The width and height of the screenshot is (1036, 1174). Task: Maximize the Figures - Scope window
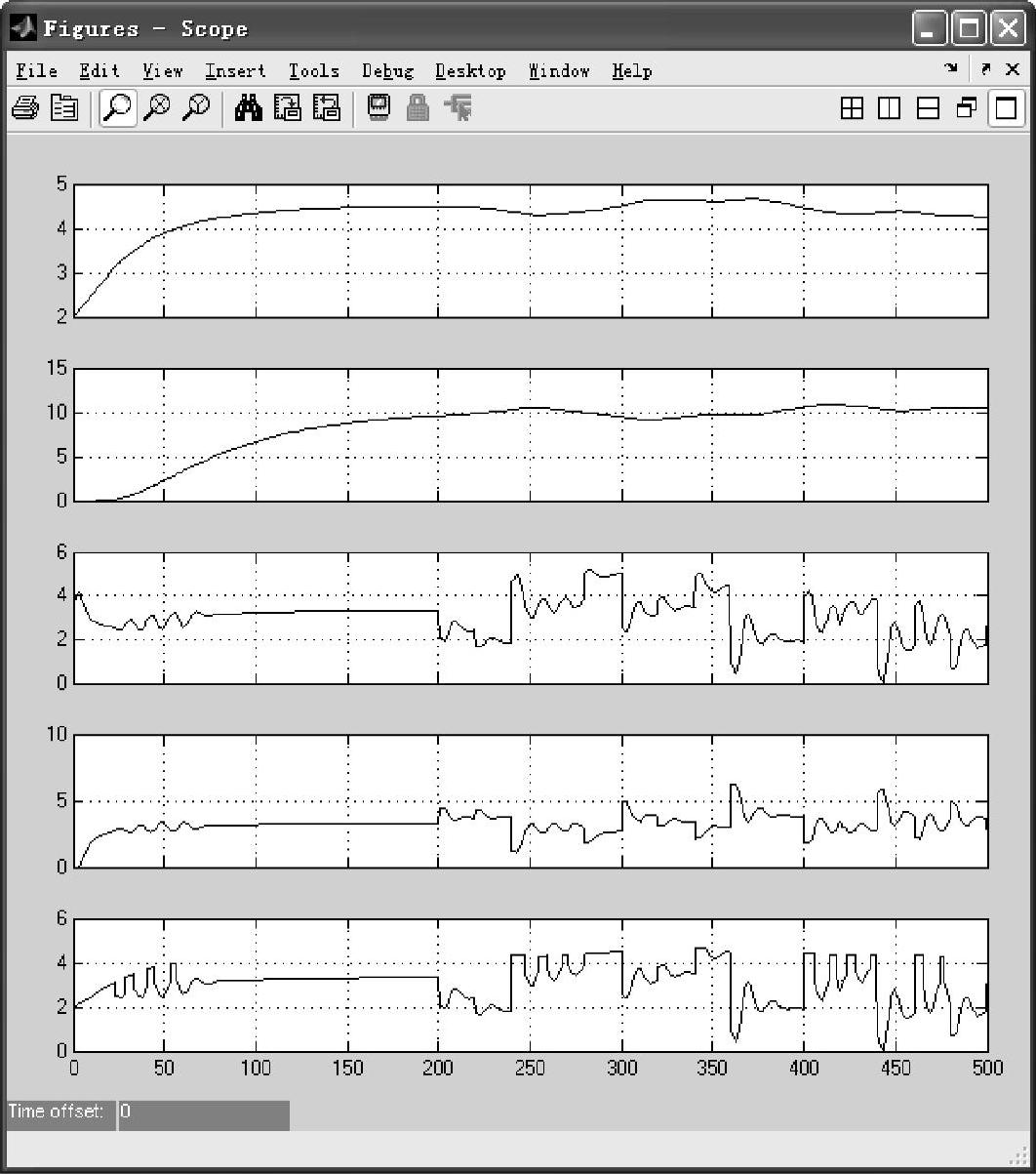click(969, 28)
